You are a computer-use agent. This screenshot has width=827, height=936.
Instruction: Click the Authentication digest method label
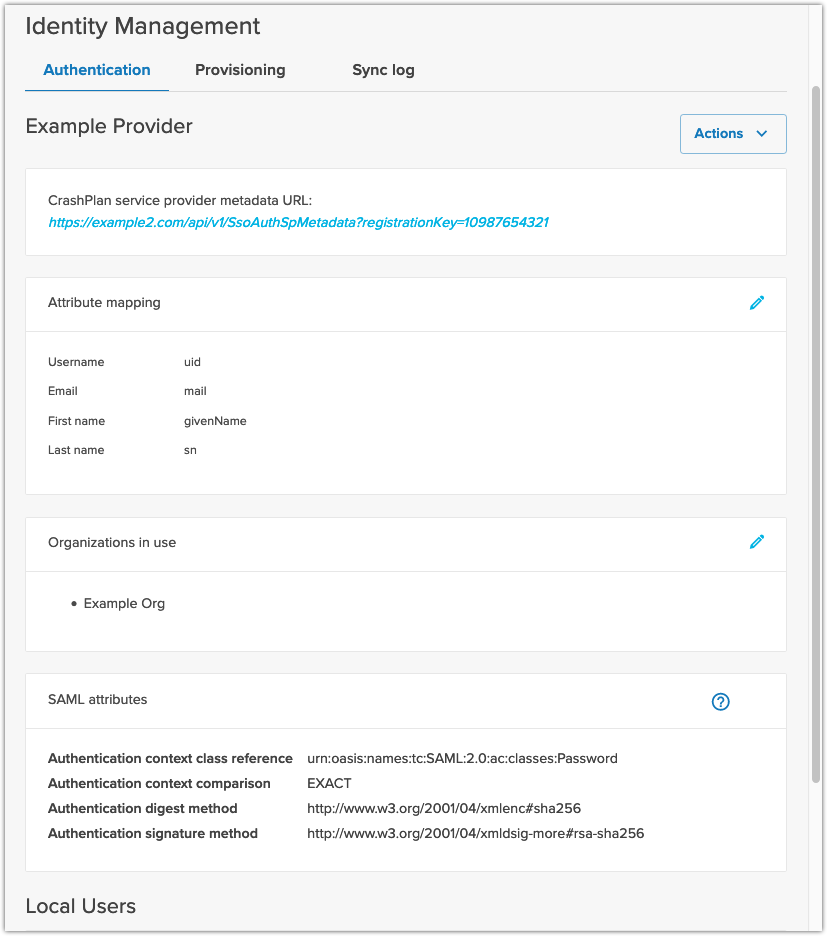[143, 808]
